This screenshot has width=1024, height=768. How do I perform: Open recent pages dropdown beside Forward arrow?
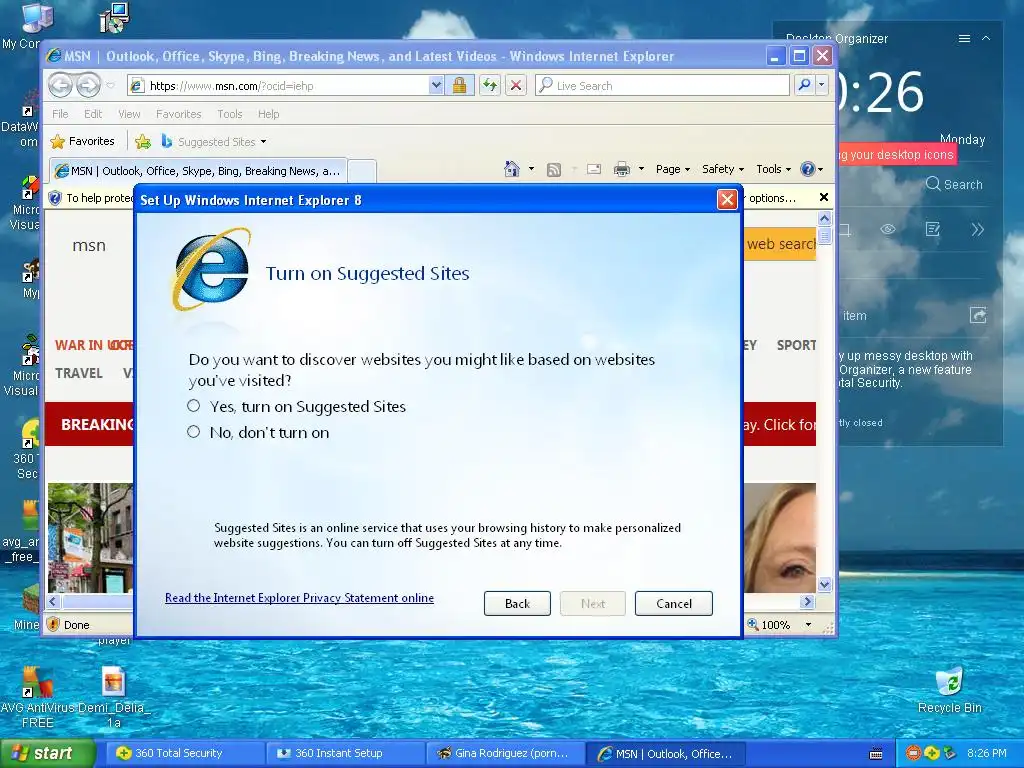(110, 86)
